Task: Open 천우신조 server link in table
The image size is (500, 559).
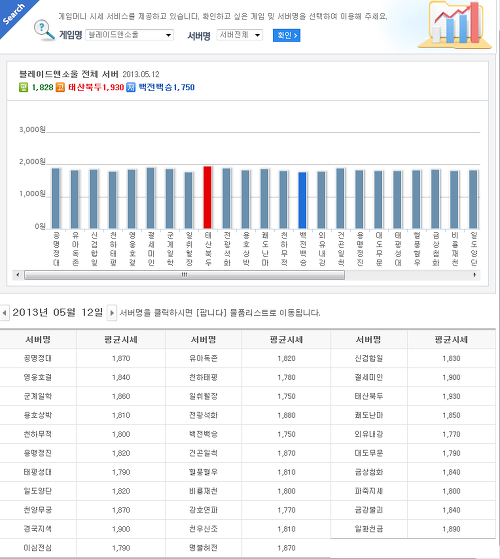Action: tap(203, 529)
